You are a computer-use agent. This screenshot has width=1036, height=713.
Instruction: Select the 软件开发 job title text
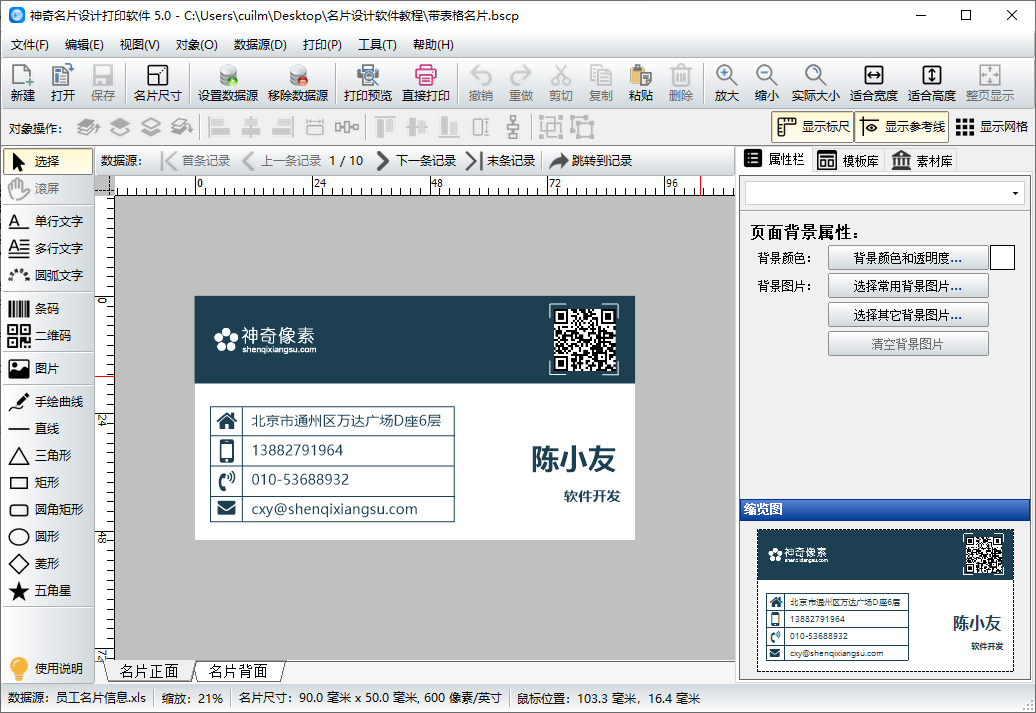coord(592,497)
